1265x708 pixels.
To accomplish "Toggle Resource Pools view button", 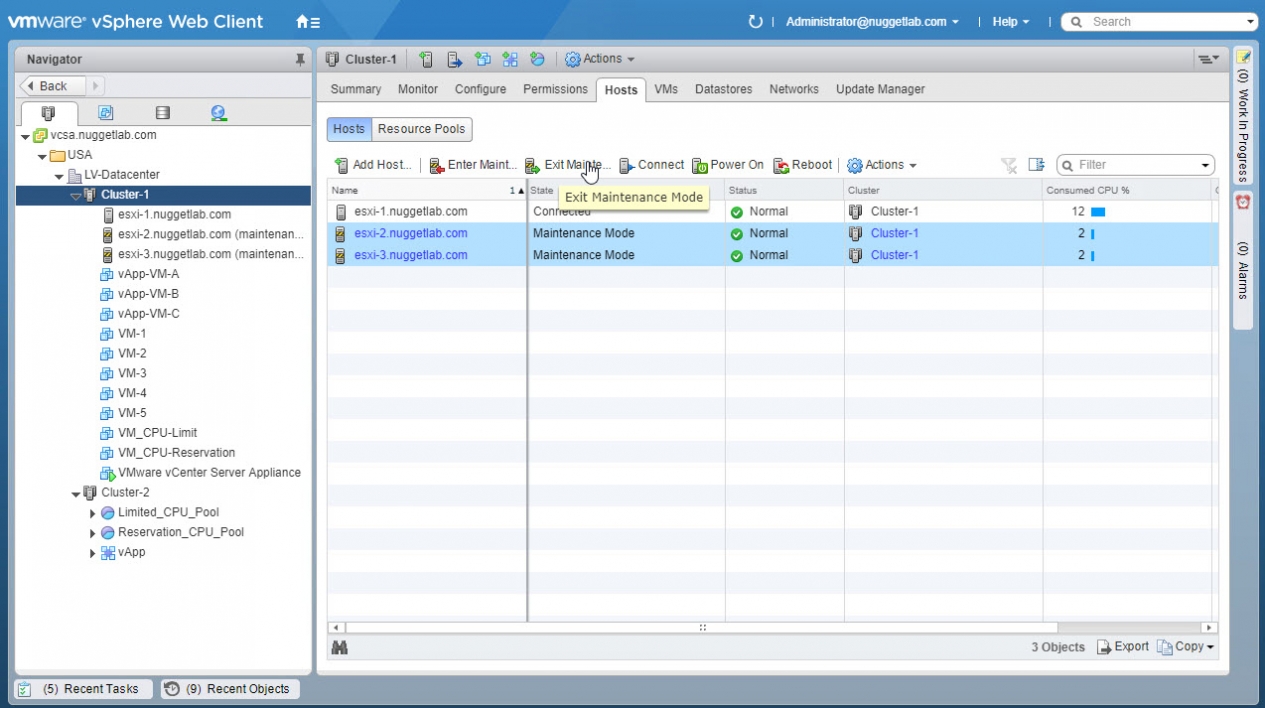I will point(421,129).
